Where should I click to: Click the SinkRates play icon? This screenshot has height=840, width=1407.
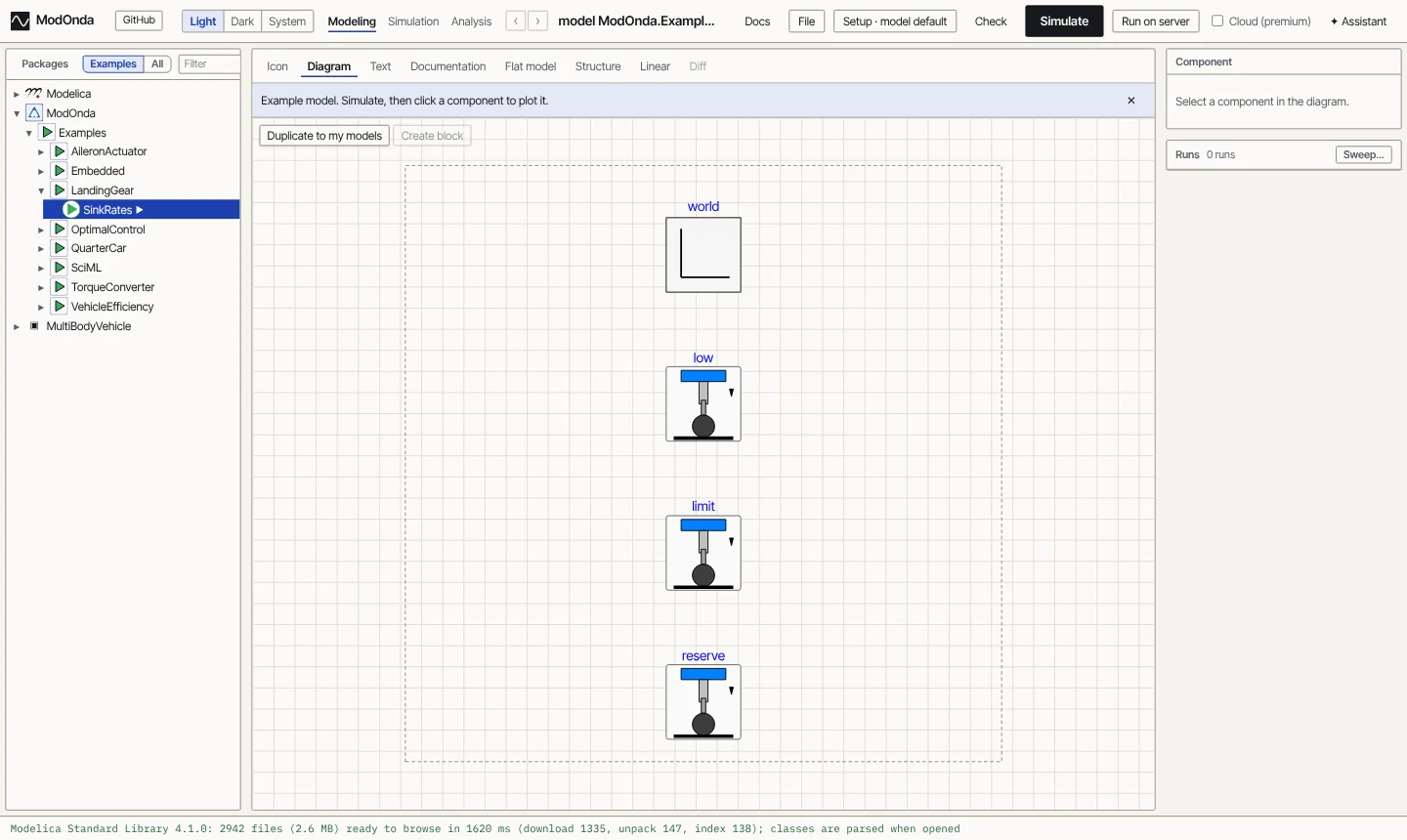point(71,210)
